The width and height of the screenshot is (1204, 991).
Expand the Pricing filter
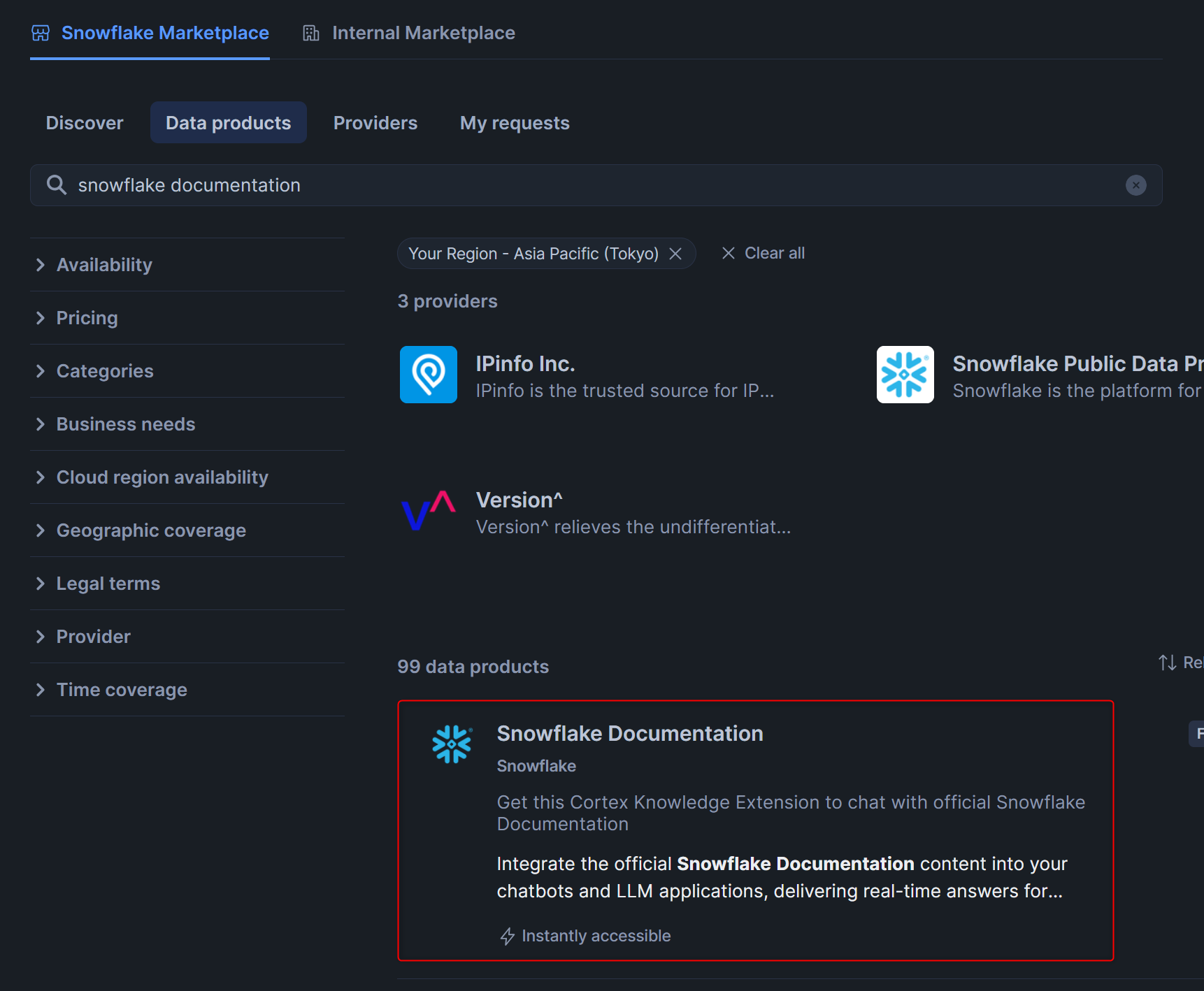point(187,318)
